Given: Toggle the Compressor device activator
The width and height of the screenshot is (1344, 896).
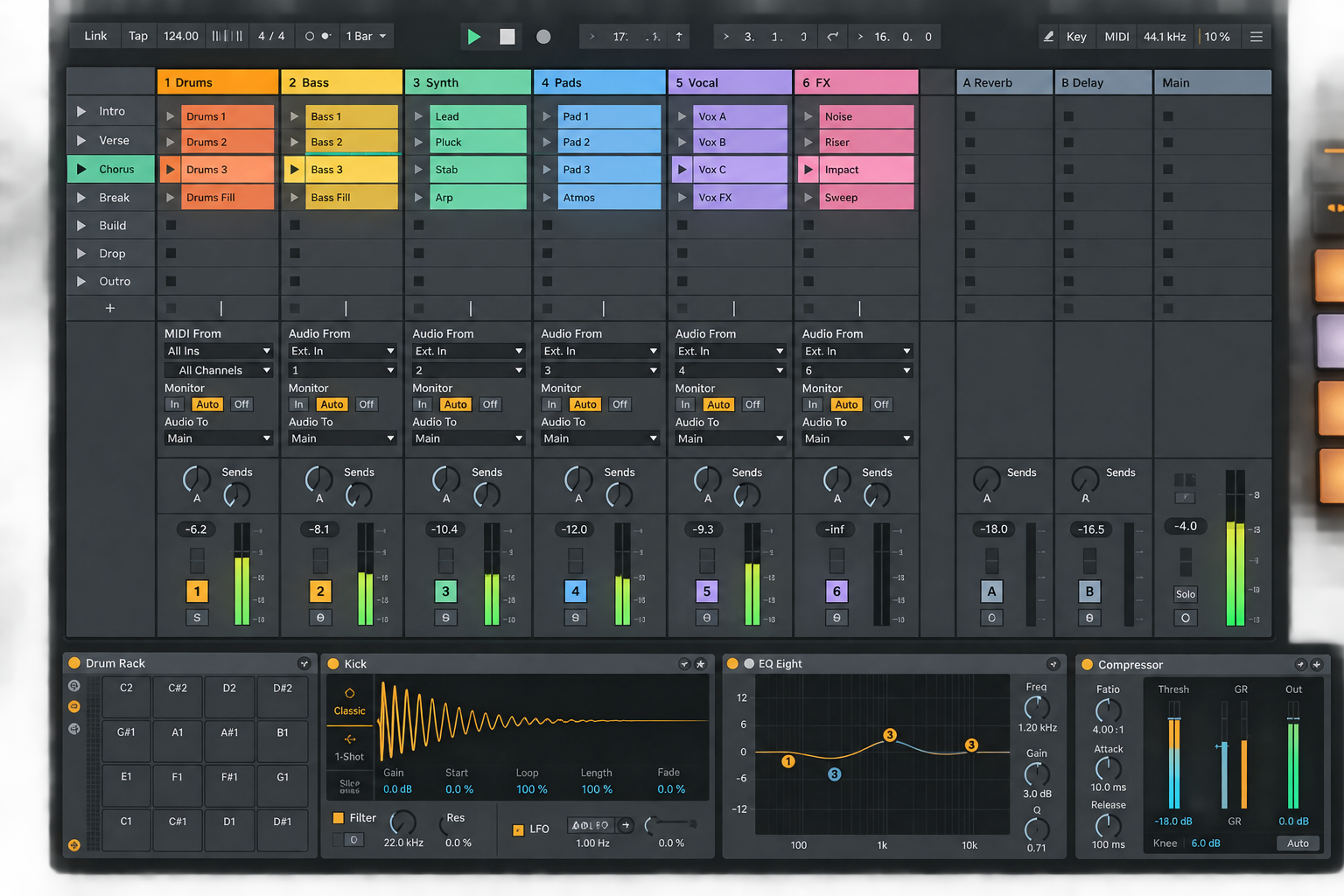Looking at the screenshot, I should [x=1087, y=665].
